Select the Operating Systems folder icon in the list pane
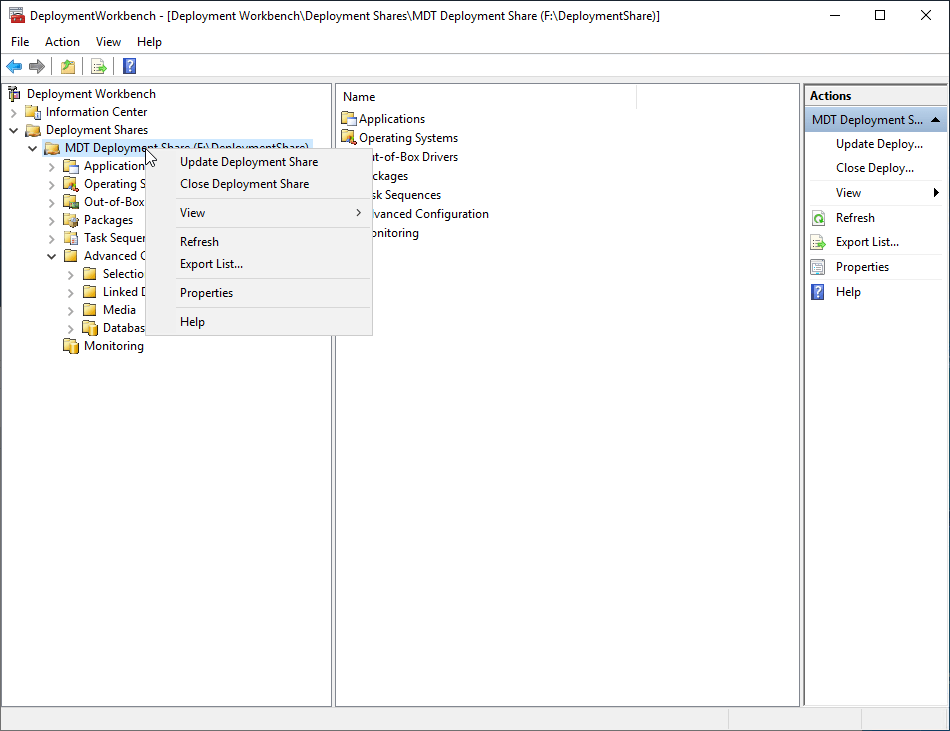 [x=349, y=138]
